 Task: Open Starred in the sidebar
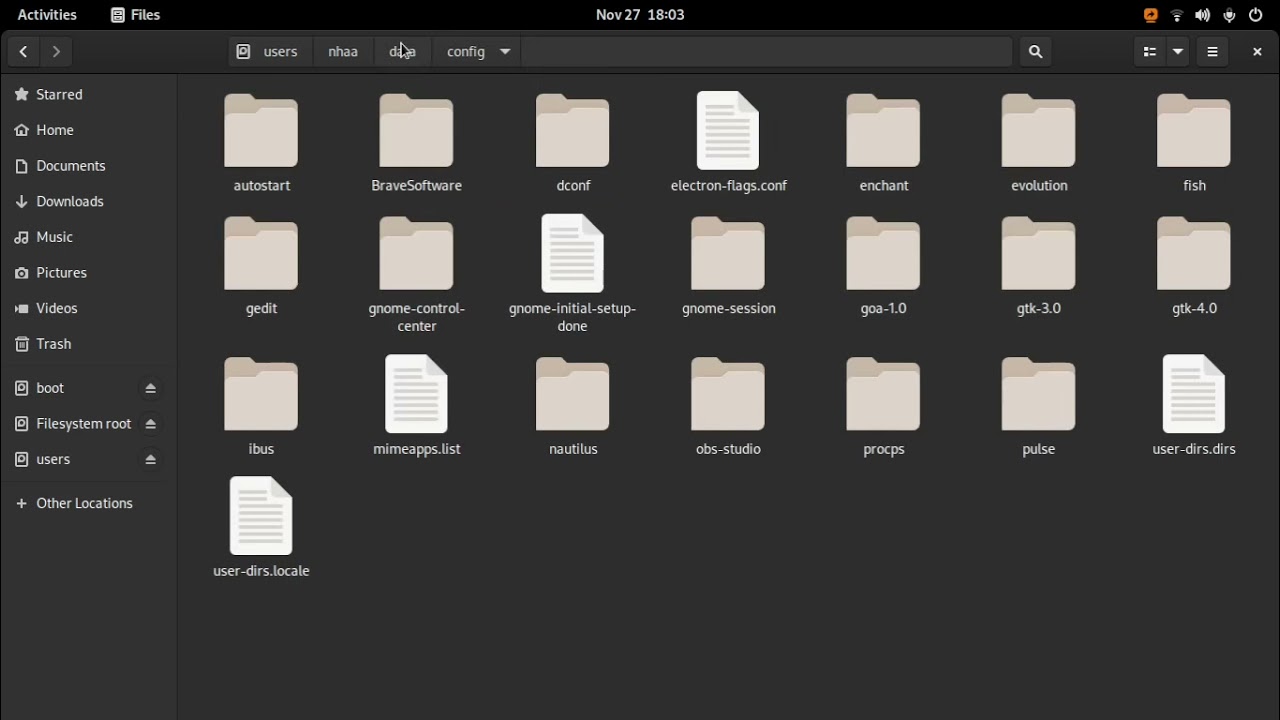click(89, 94)
